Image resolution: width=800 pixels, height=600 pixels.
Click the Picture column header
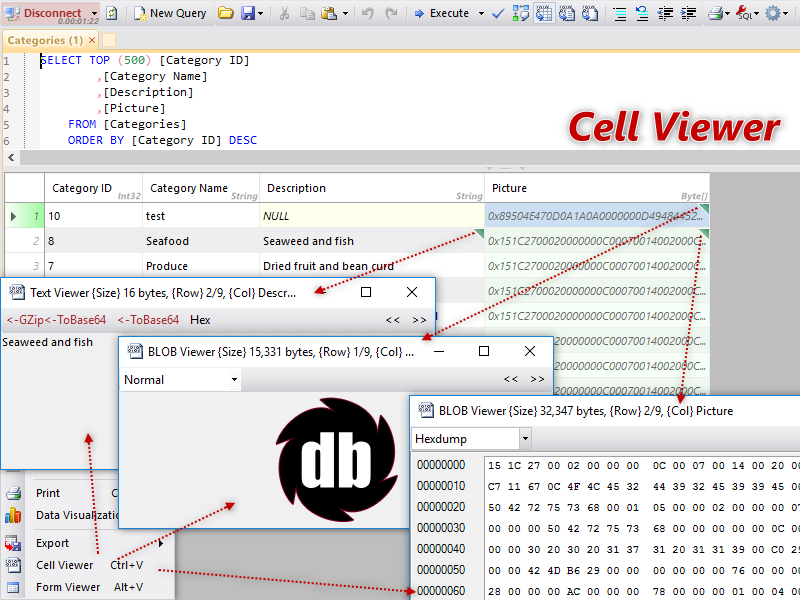click(x=597, y=188)
